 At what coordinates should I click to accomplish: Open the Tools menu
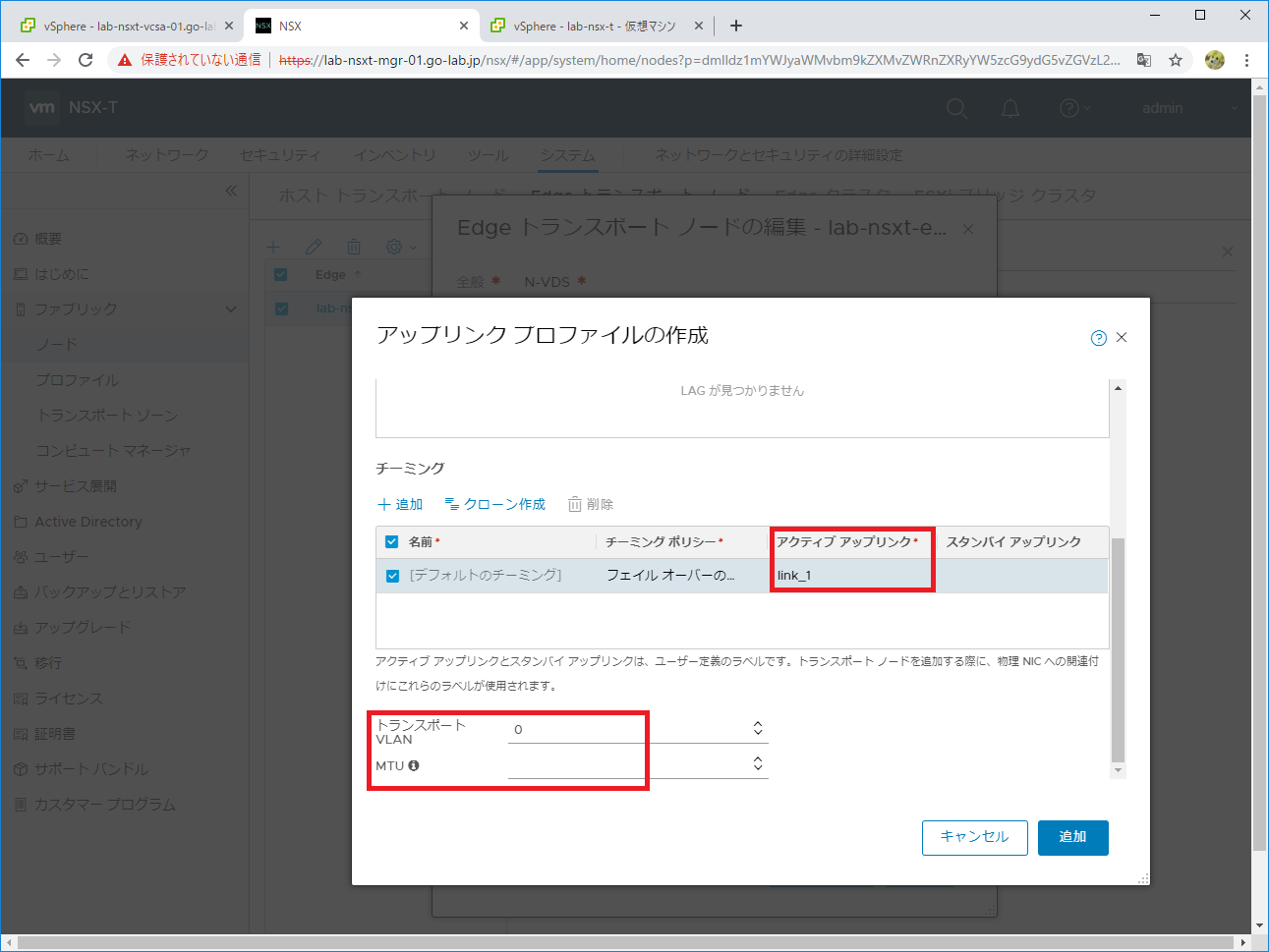click(489, 155)
